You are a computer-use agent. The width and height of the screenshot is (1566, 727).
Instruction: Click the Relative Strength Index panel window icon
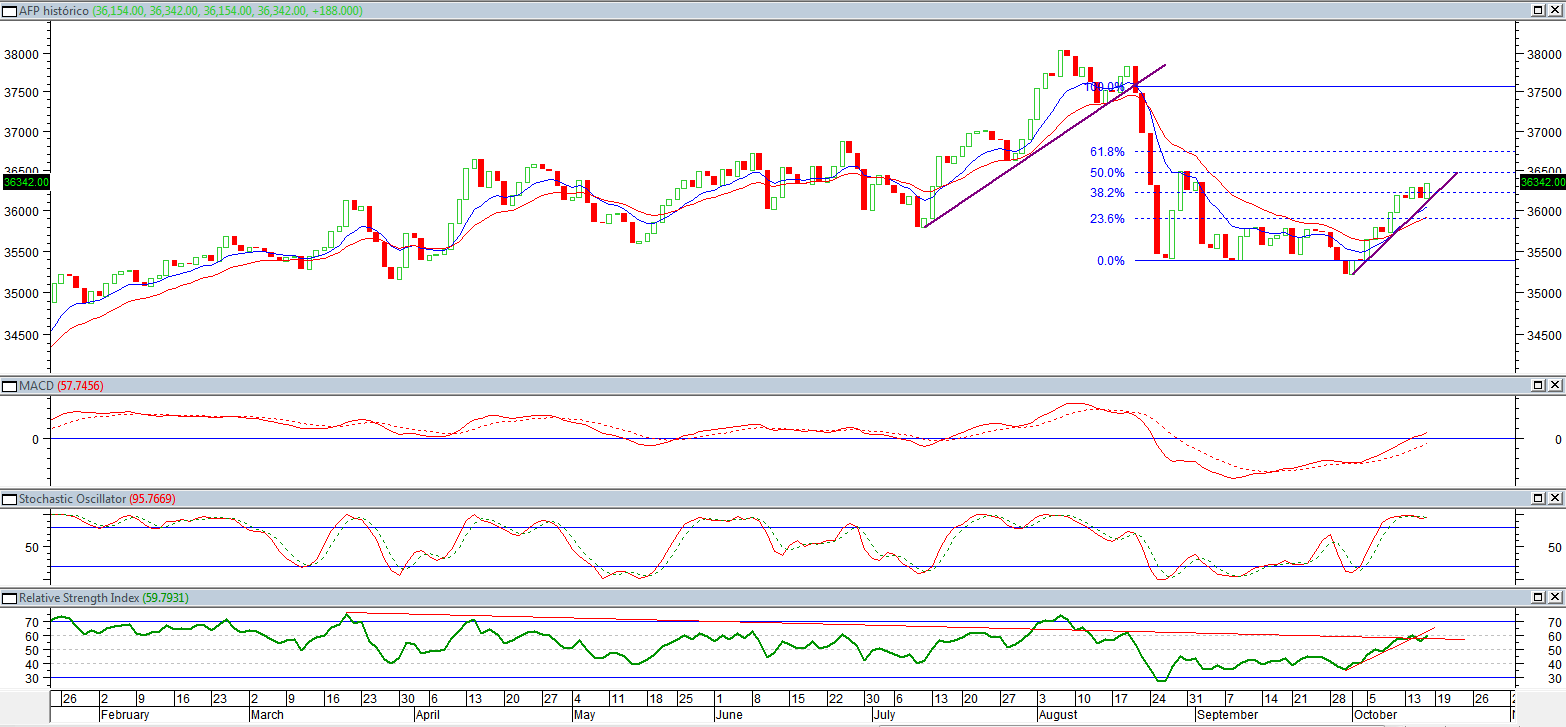point(9,598)
